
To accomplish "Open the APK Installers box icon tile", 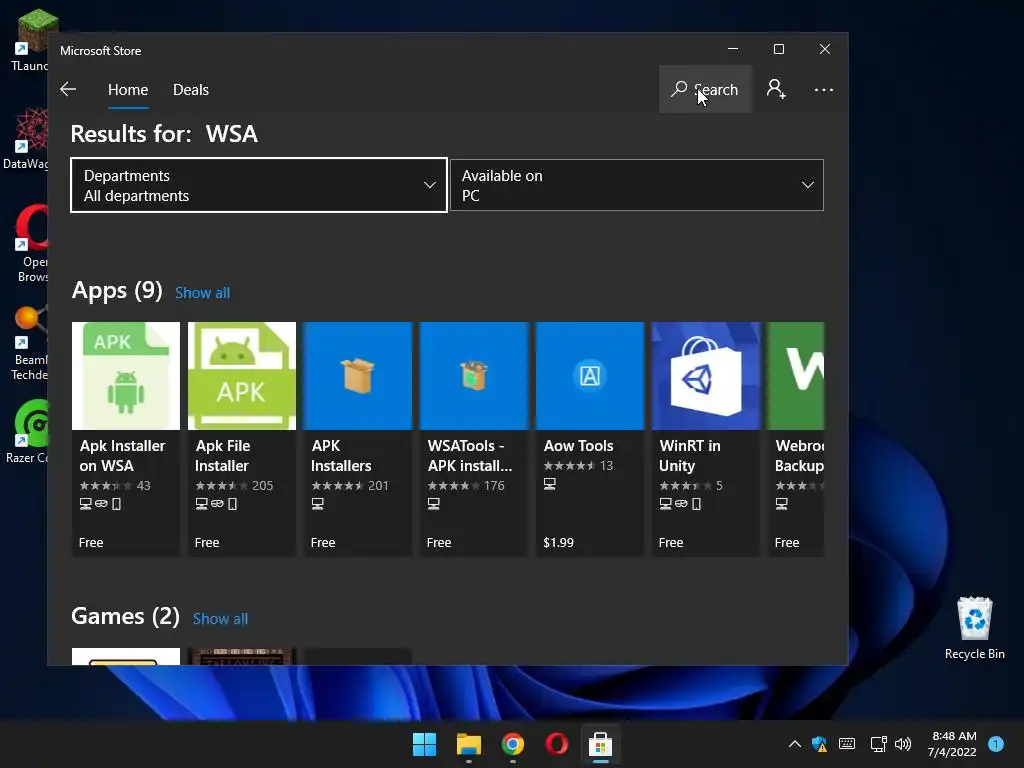I will coord(358,376).
